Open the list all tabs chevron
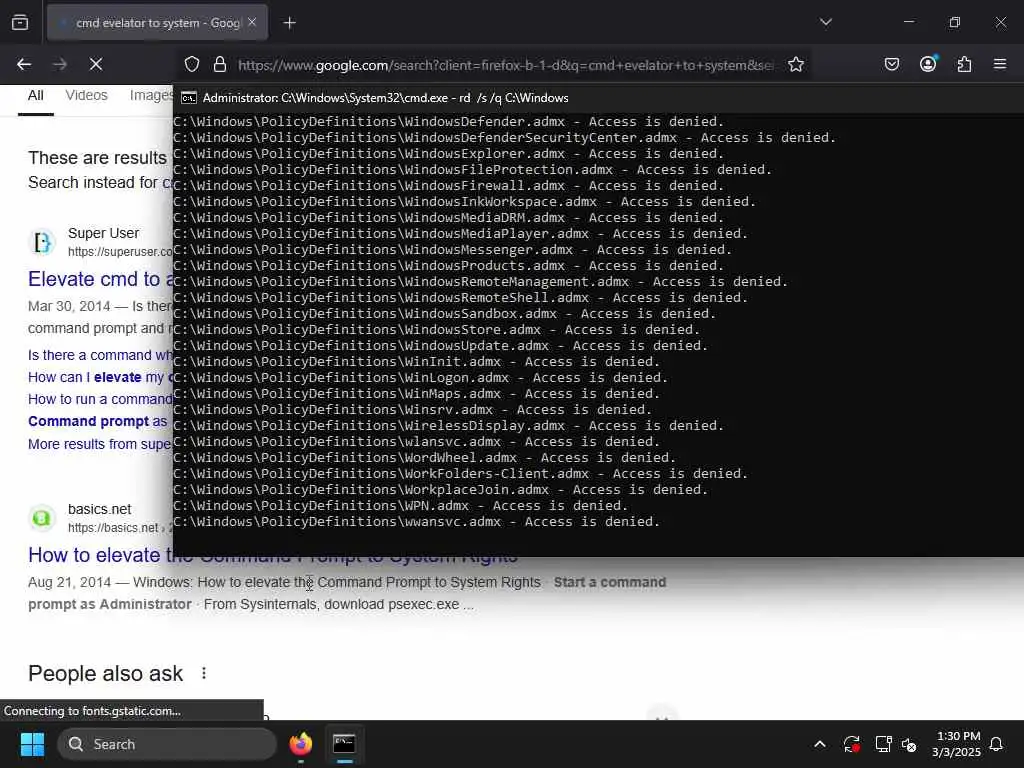The height and width of the screenshot is (768, 1024). pos(825,22)
